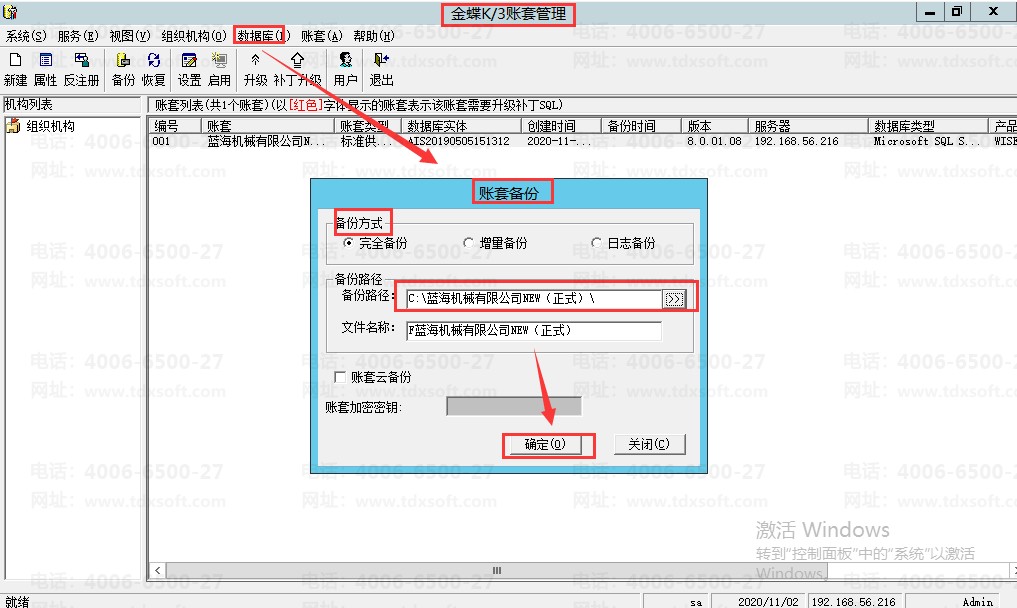Click the 服务器 column header
This screenshot has width=1017, height=608.
coord(808,126)
